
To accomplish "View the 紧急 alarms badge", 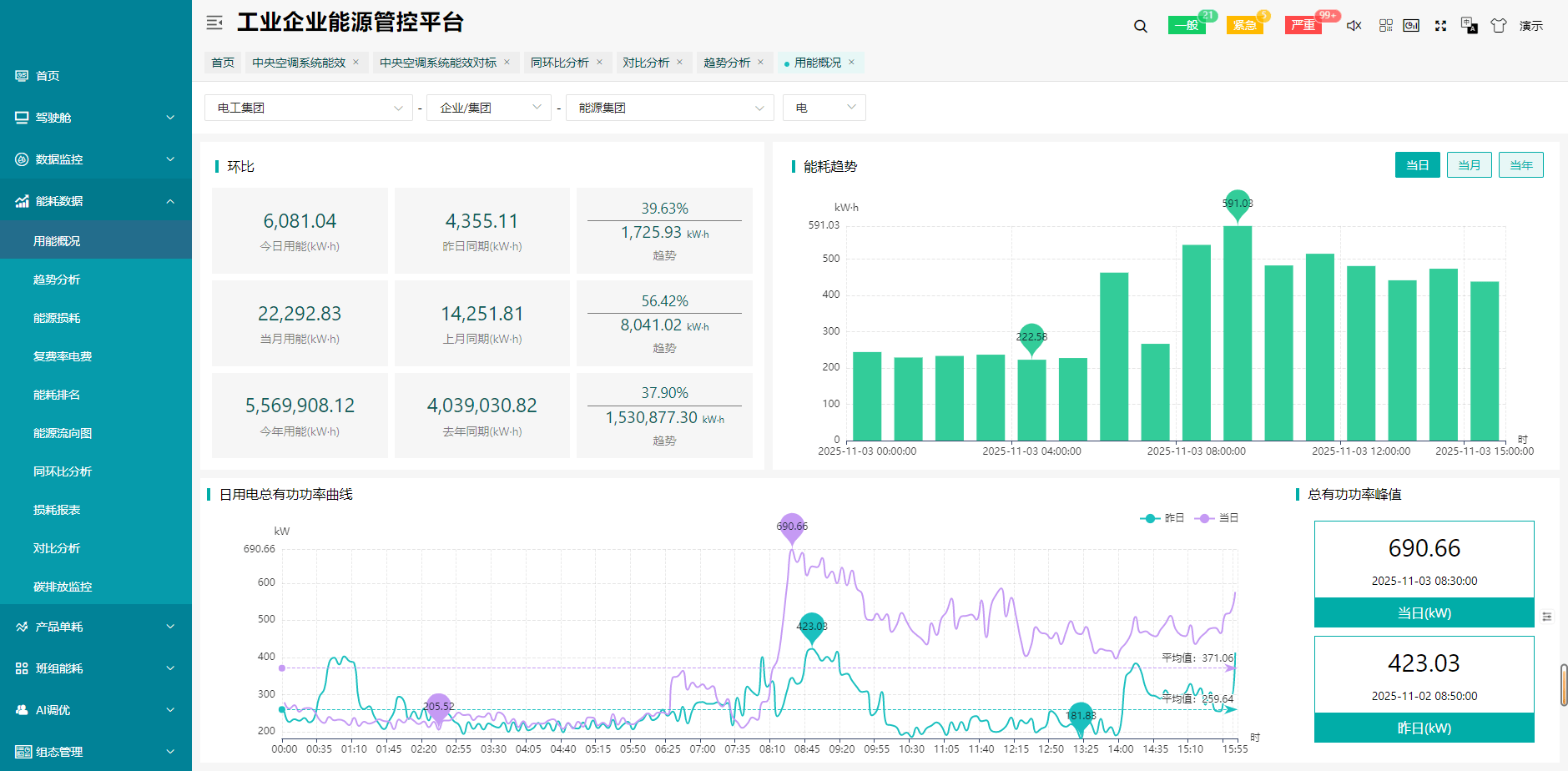I will (1245, 25).
